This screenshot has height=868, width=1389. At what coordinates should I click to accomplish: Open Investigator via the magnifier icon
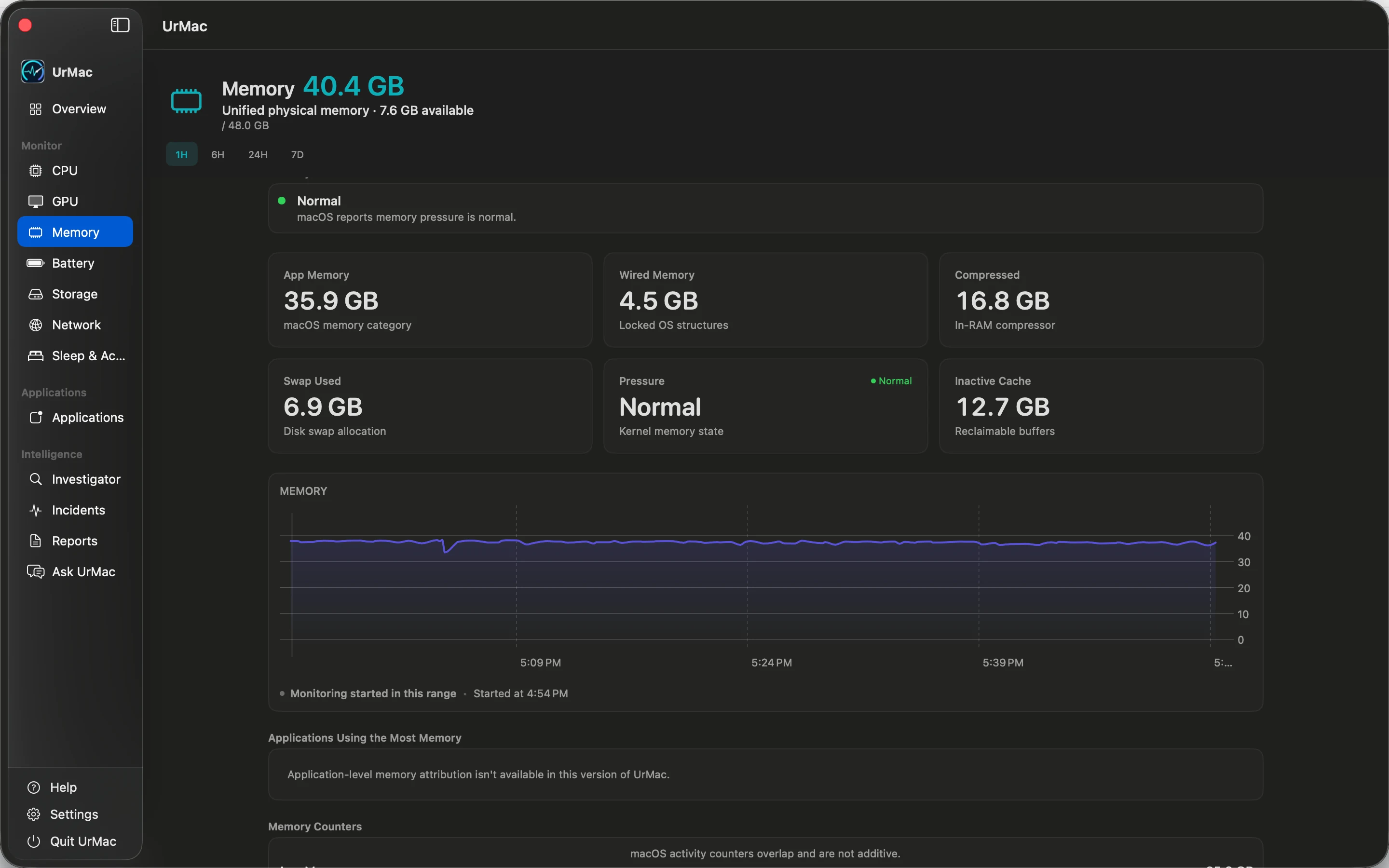click(x=36, y=479)
